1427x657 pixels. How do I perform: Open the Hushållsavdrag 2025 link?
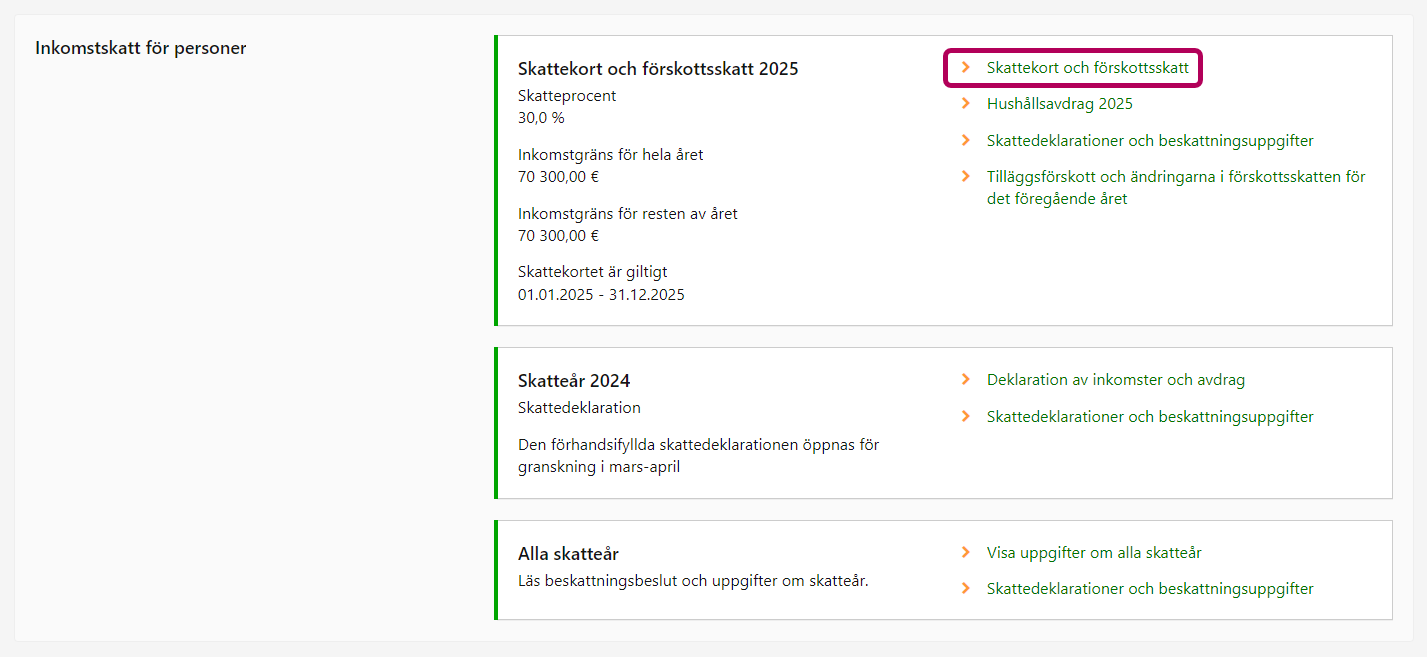tap(1059, 104)
